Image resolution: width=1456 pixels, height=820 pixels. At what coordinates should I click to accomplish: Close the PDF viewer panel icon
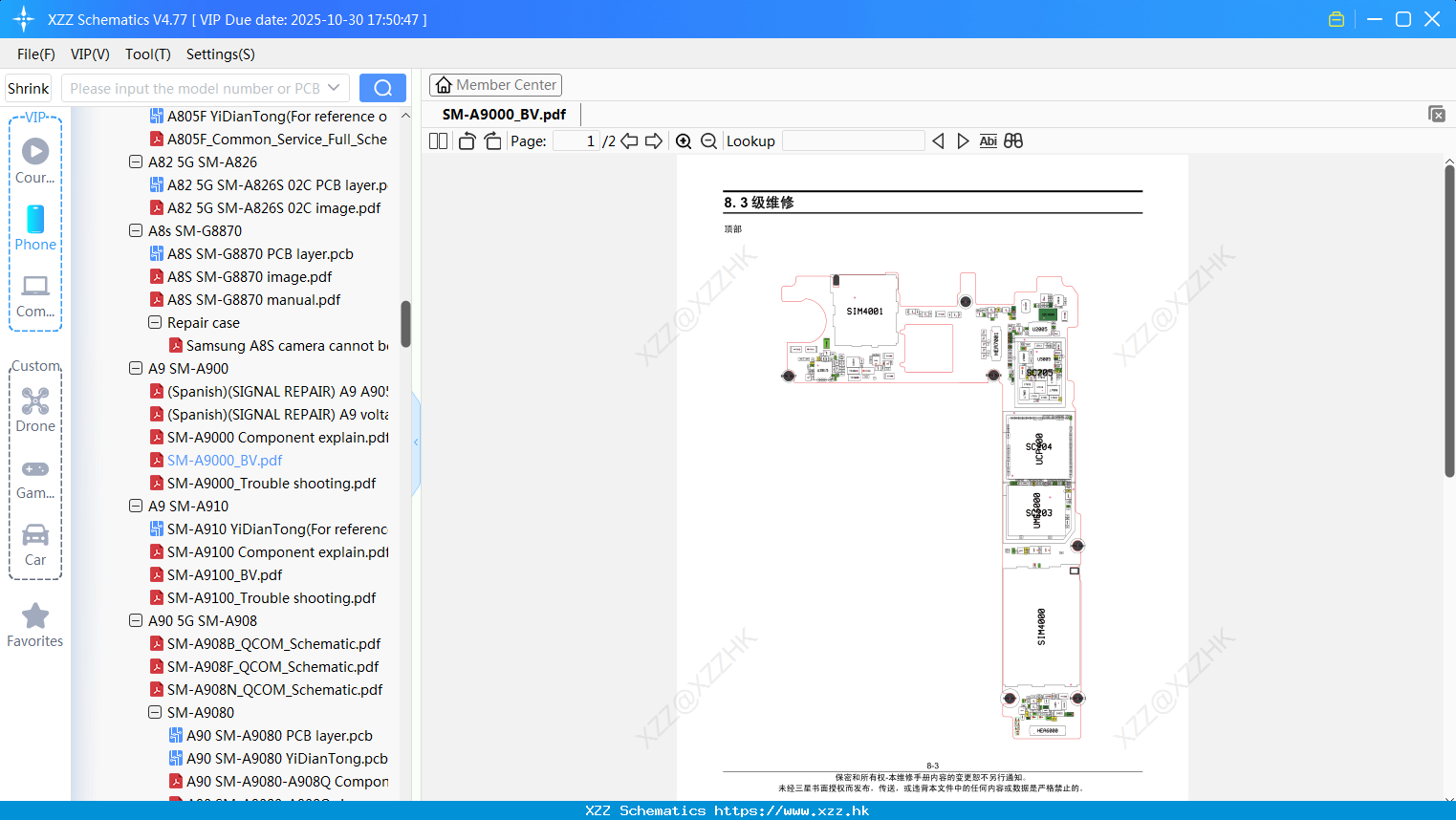coord(1436,114)
